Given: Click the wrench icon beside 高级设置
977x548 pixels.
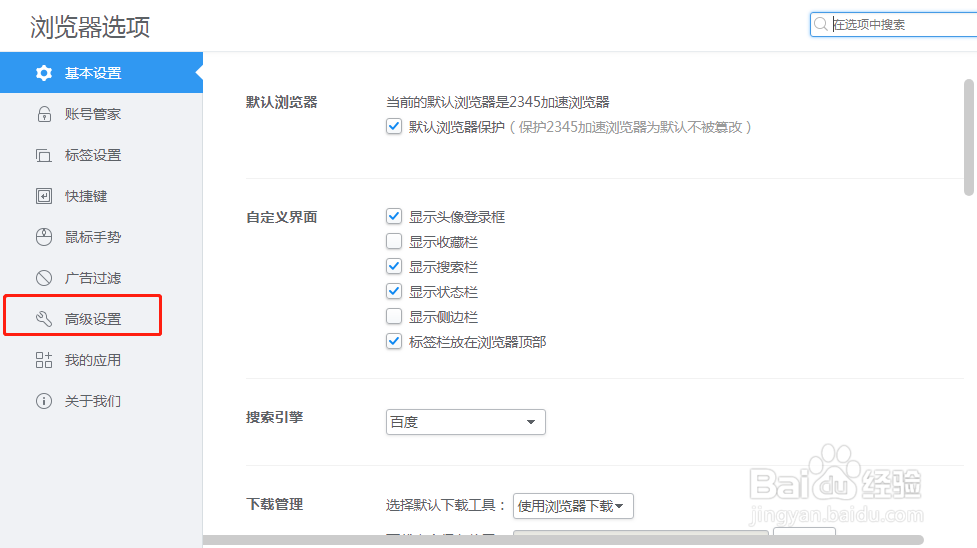Looking at the screenshot, I should click(44, 319).
